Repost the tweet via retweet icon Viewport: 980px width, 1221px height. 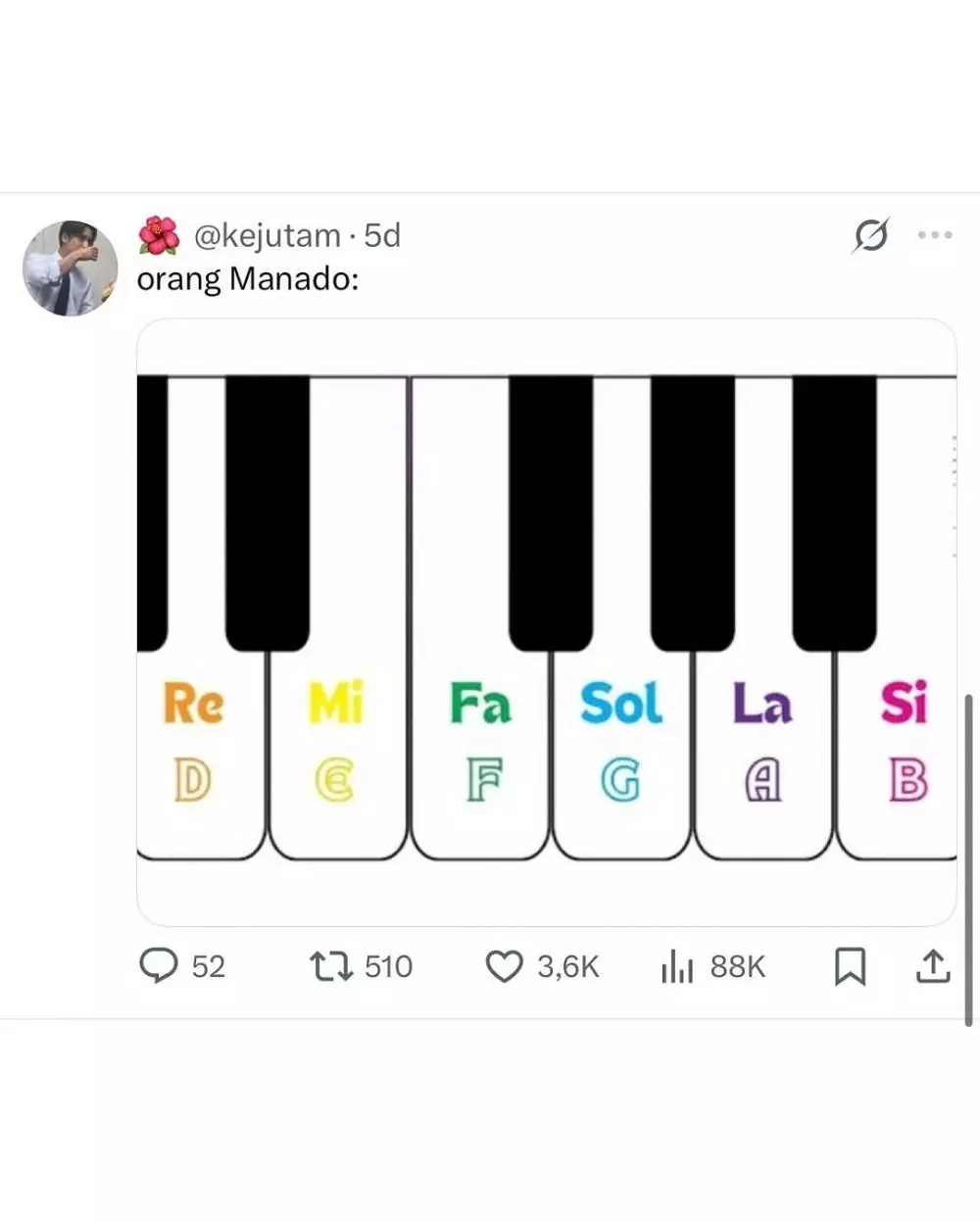(330, 967)
